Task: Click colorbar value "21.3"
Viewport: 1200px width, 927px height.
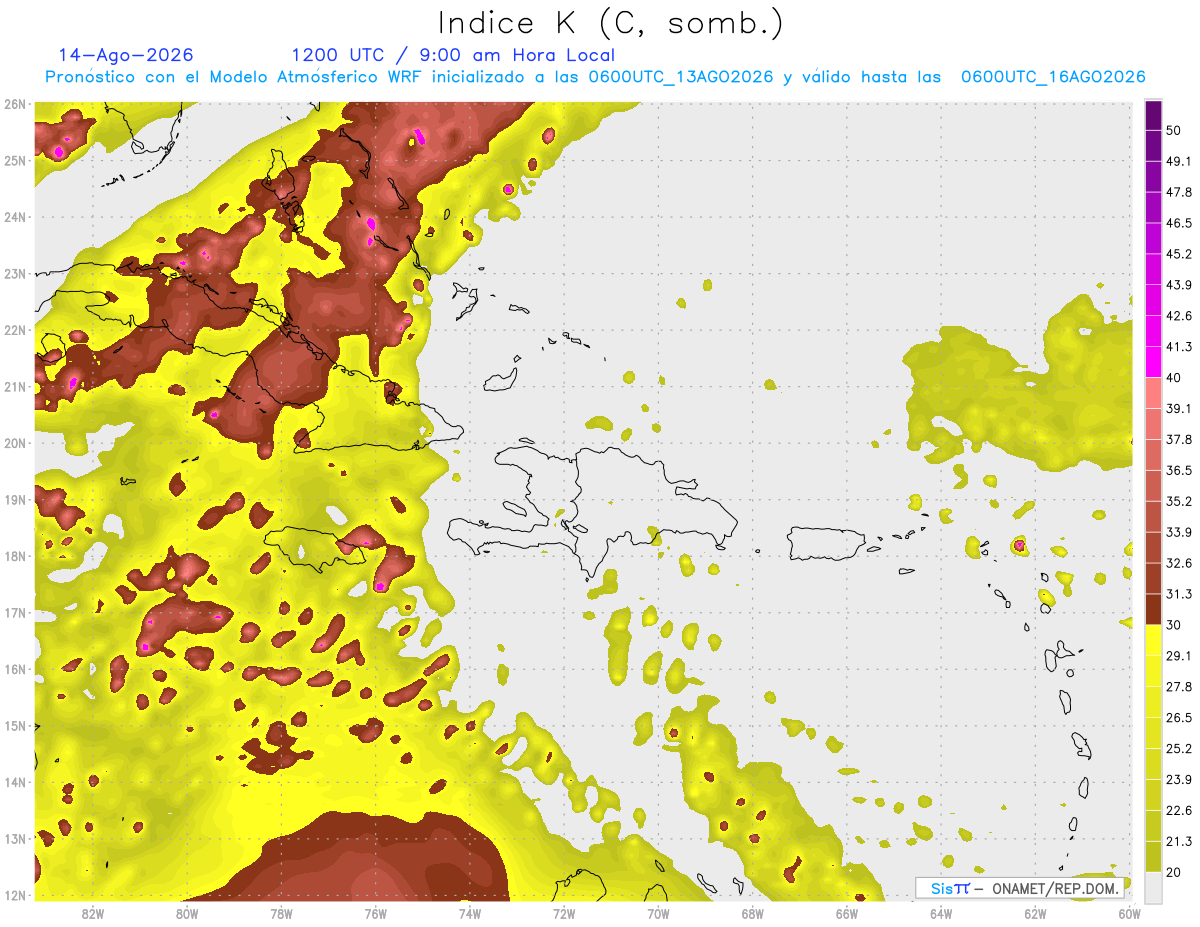Action: point(1178,842)
